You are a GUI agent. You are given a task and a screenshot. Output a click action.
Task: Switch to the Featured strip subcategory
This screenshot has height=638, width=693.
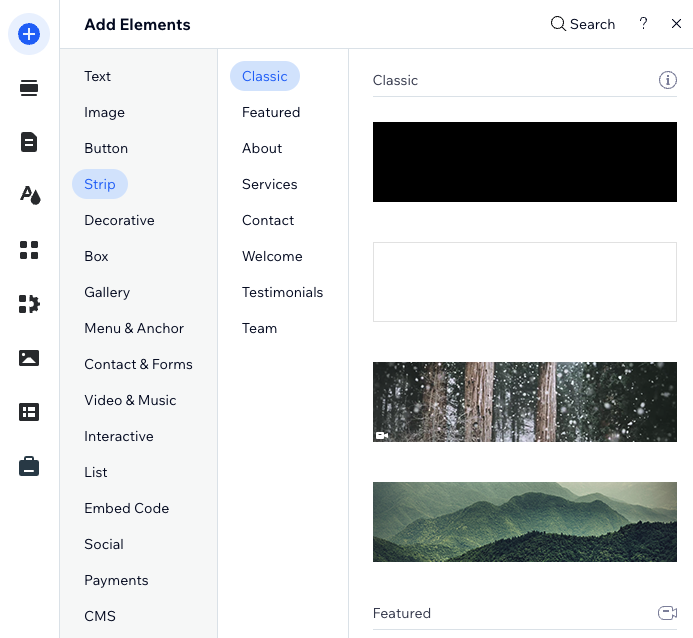point(271,112)
